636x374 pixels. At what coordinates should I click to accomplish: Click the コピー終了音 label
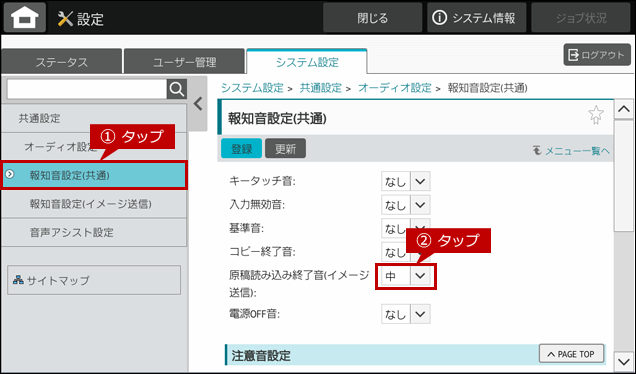262,251
